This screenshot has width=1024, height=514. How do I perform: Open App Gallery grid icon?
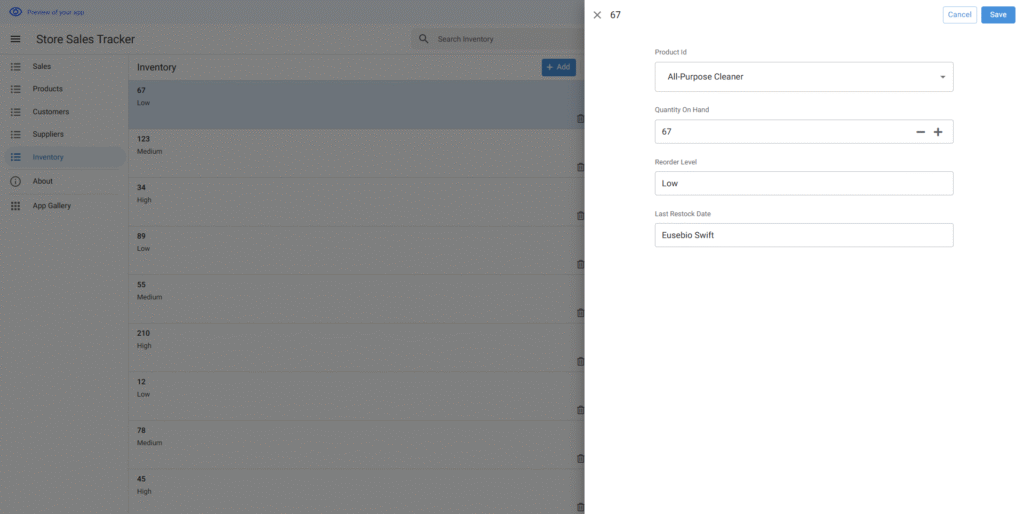pos(15,206)
